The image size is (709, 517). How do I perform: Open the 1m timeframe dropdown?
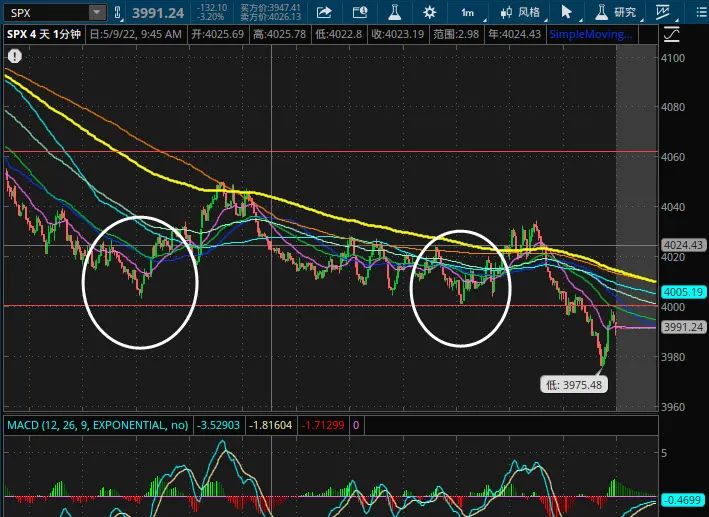pyautogui.click(x=467, y=12)
